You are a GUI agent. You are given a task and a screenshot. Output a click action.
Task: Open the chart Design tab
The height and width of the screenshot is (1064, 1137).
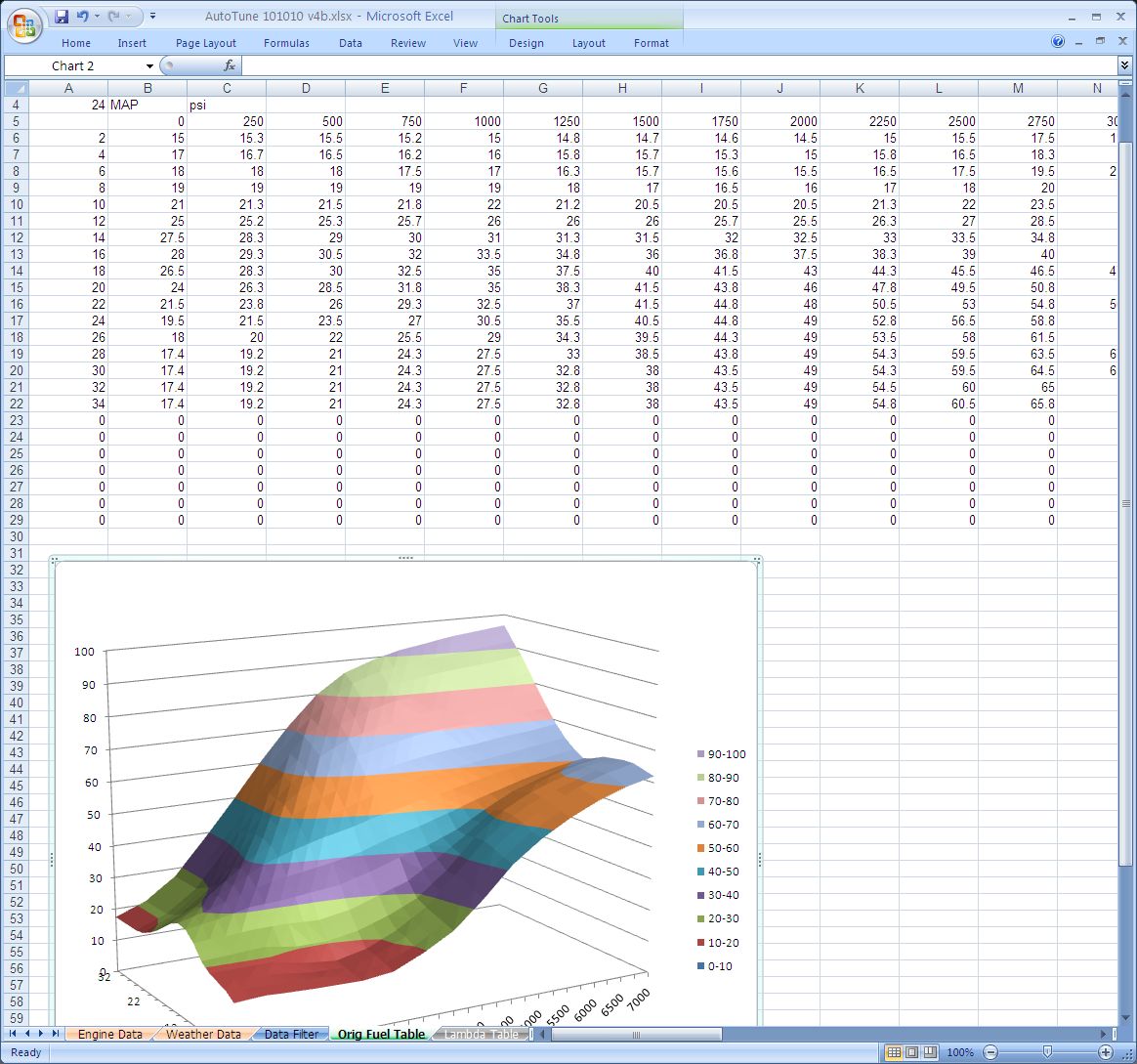(x=526, y=43)
